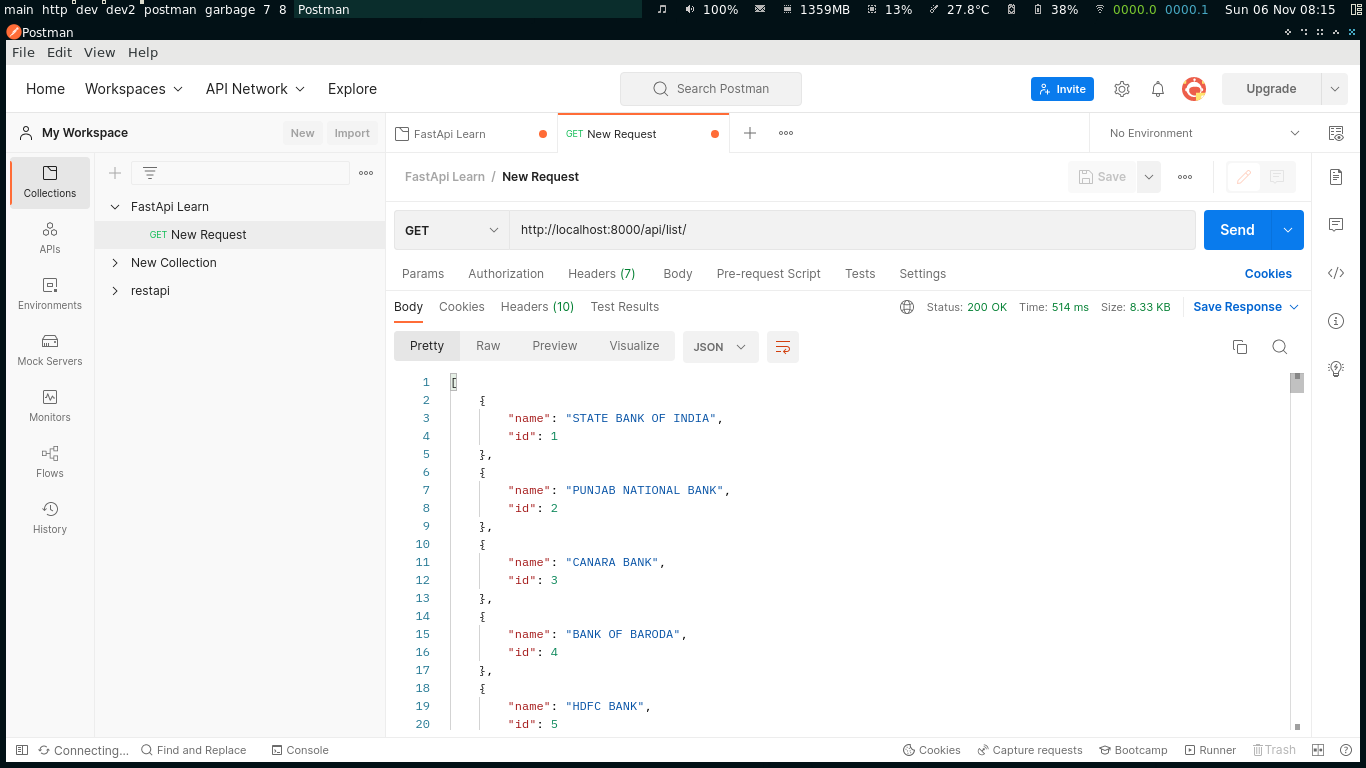
Task: Switch to Pre-request Script tab
Action: tap(768, 274)
